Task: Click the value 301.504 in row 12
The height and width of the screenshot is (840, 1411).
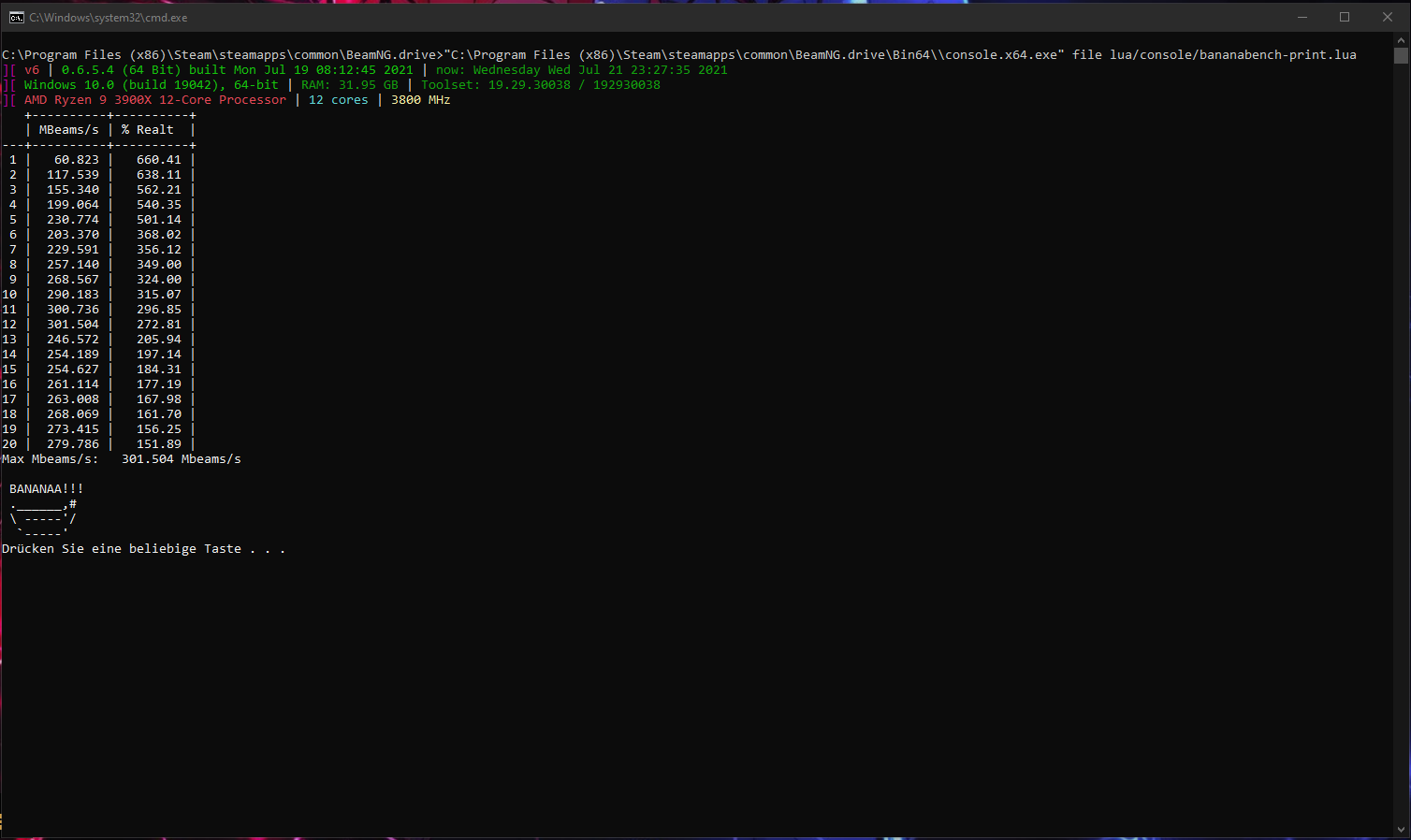Action: click(x=73, y=325)
